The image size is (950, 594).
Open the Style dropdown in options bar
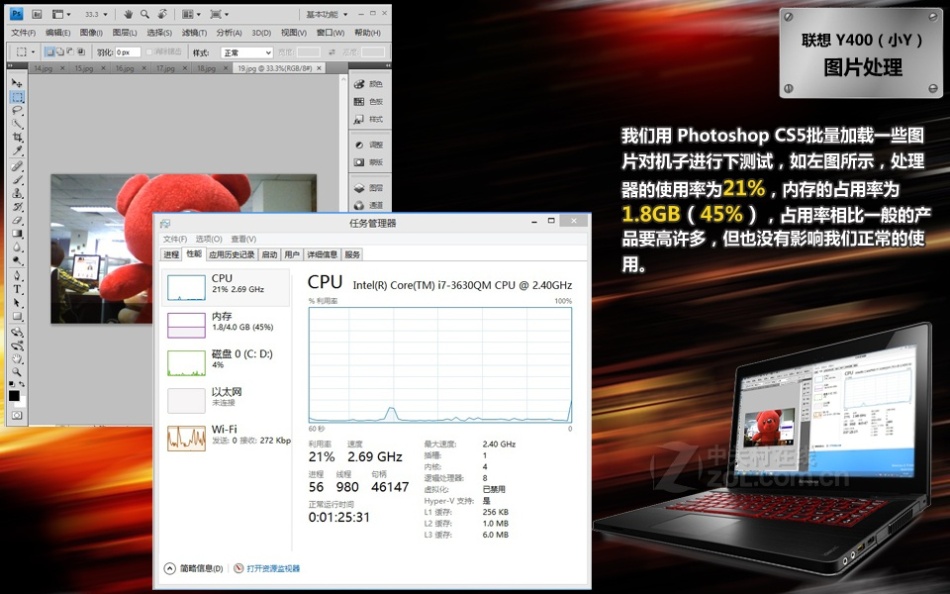[x=247, y=53]
